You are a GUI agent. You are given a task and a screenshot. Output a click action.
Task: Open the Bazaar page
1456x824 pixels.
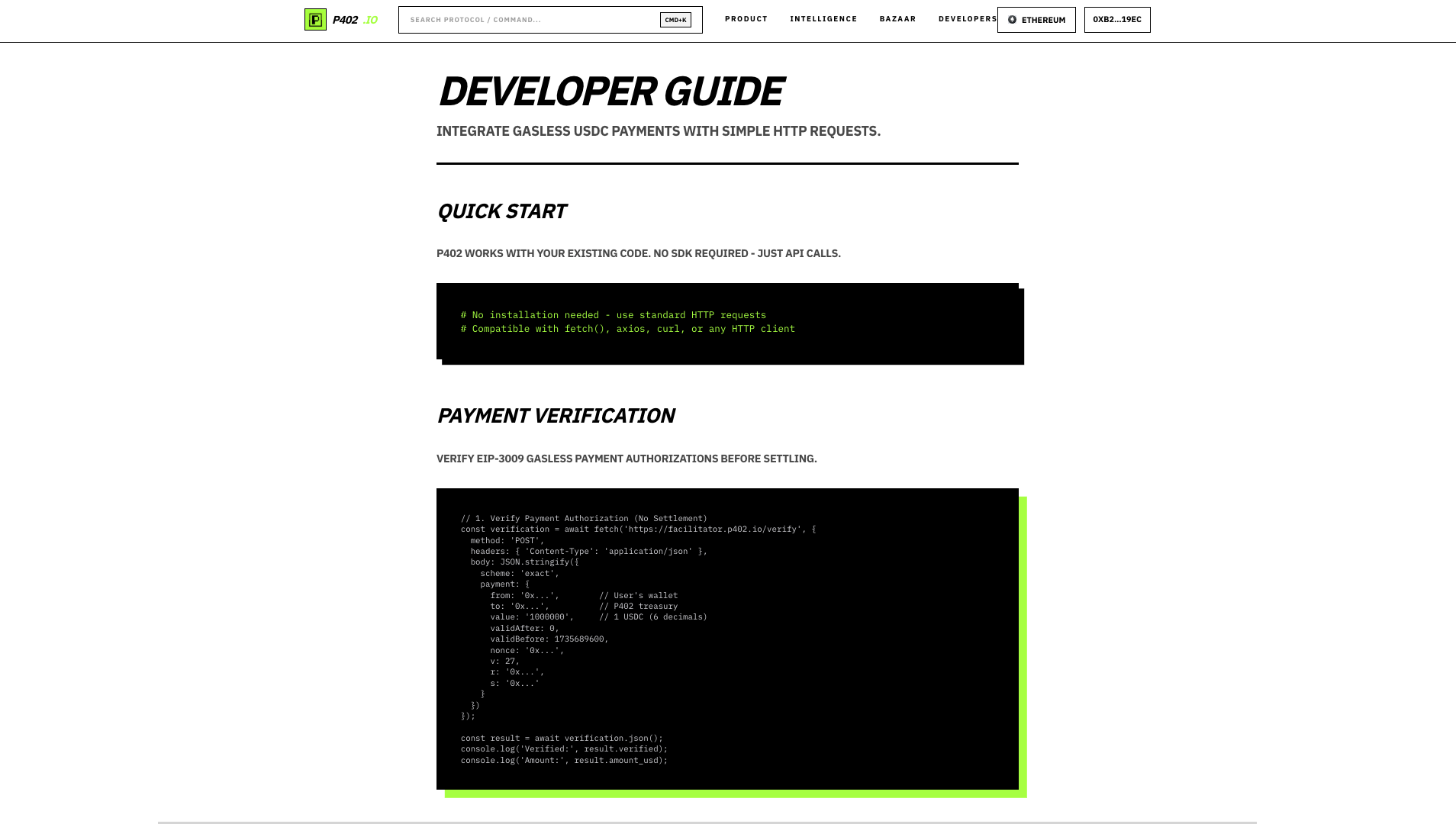897,18
